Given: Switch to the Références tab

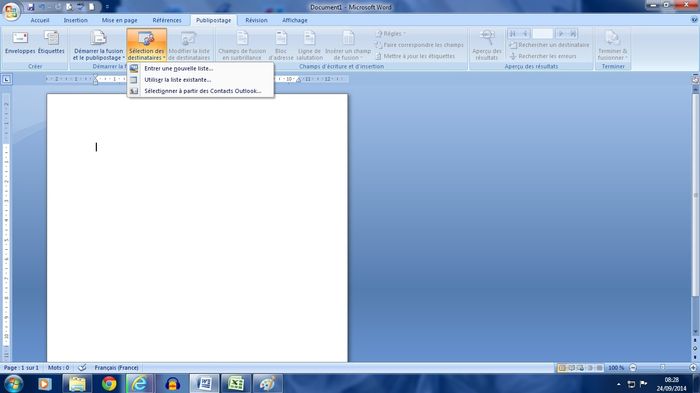Looking at the screenshot, I should coord(167,20).
